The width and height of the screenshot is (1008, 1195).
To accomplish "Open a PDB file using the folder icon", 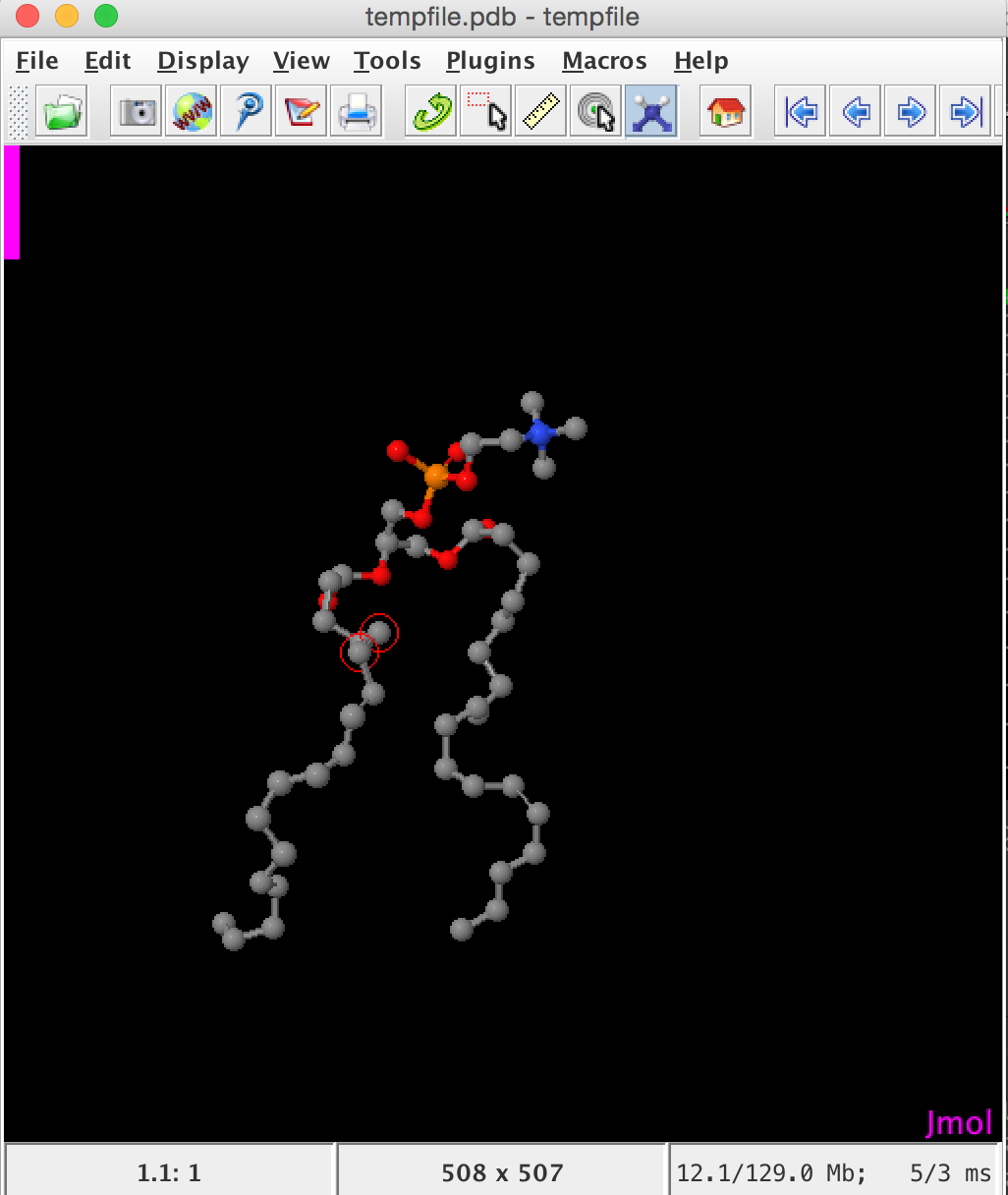I will coord(61,111).
